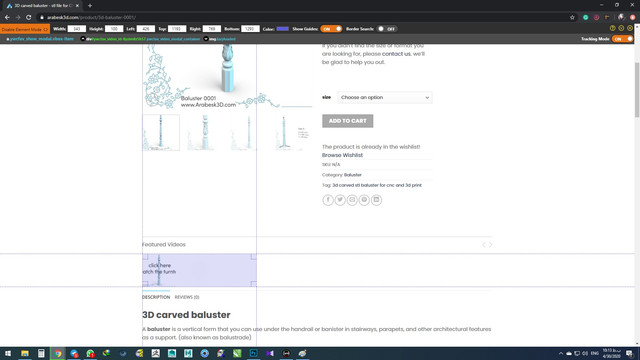The width and height of the screenshot is (640, 360).
Task: Click the page vertical scrollbar thumb
Action: pos(637,90)
